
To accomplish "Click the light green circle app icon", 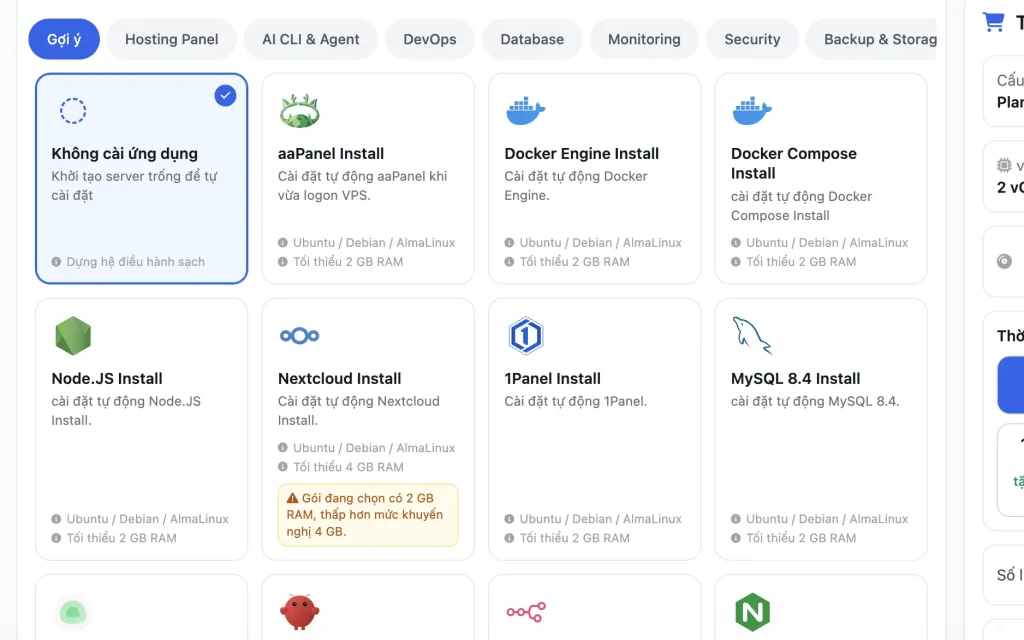I will point(72,613).
